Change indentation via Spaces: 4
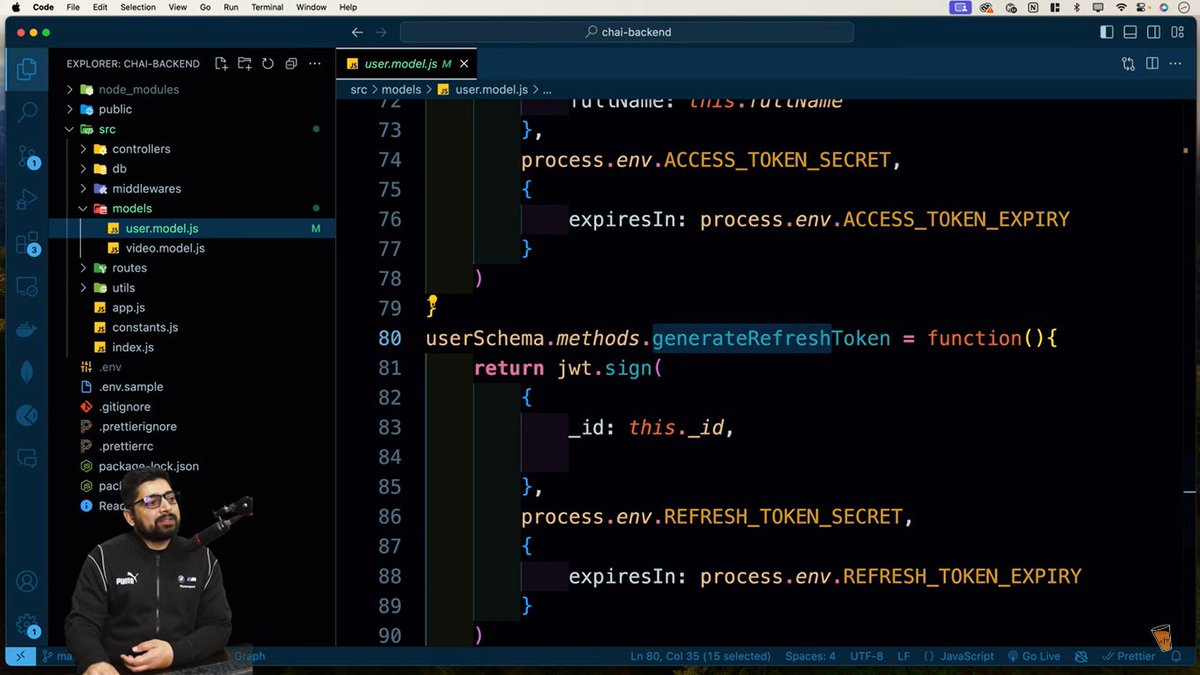1200x675 pixels. click(x=810, y=656)
